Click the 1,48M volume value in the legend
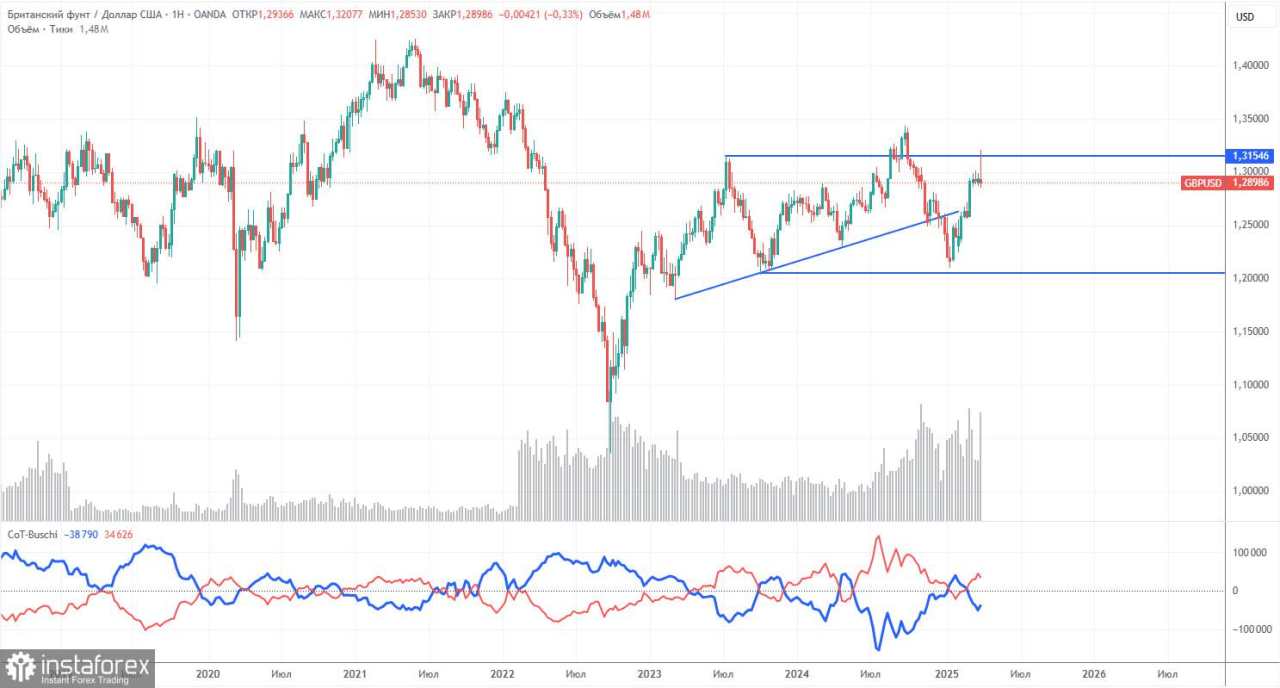 click(x=93, y=30)
